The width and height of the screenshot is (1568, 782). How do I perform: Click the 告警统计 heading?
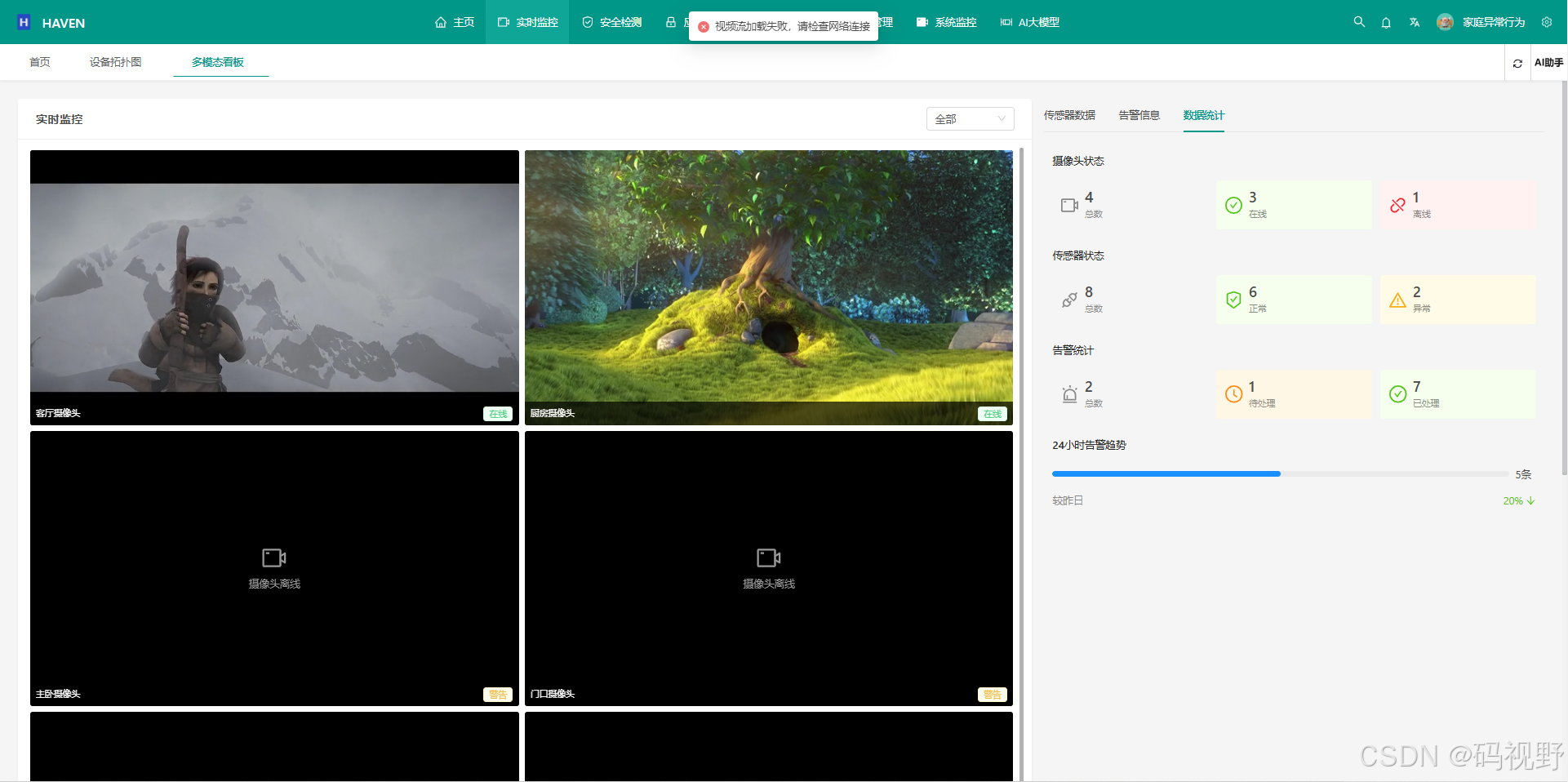1073,350
